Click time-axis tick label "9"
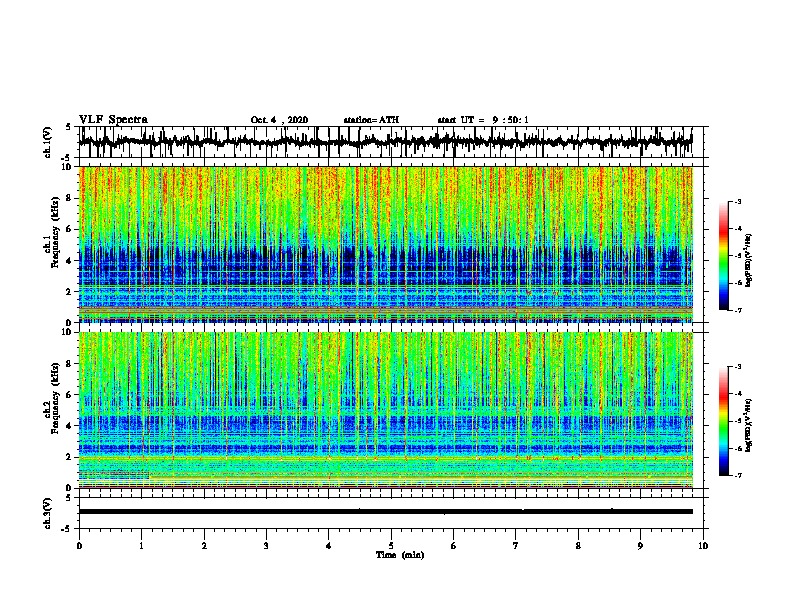 pos(640,546)
